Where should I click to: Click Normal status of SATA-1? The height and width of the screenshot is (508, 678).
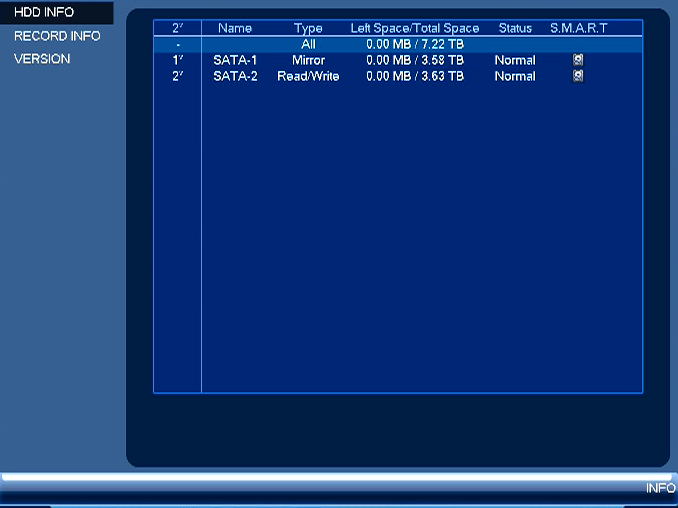(x=515, y=60)
